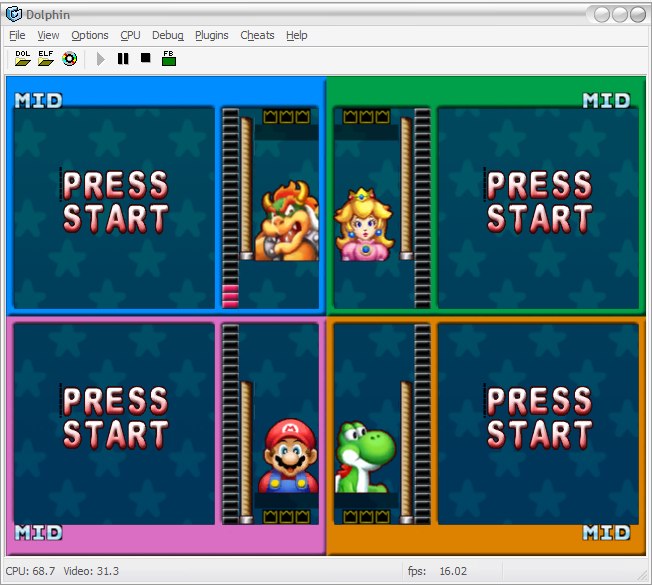Click PRESS START in orange panel
The width and height of the screenshot is (652, 585).
539,418
